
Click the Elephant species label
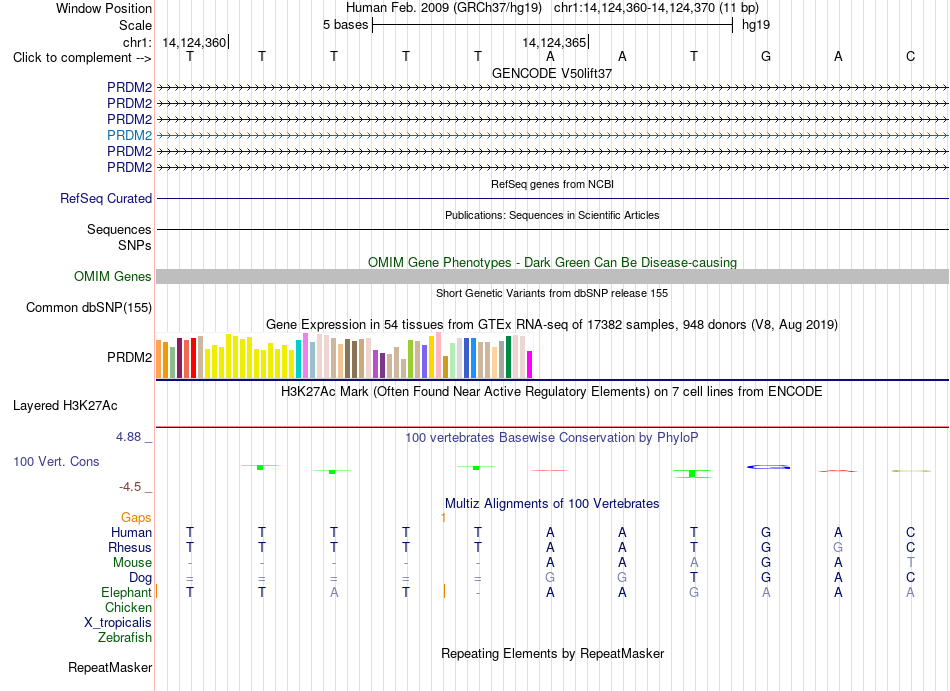(x=126, y=592)
